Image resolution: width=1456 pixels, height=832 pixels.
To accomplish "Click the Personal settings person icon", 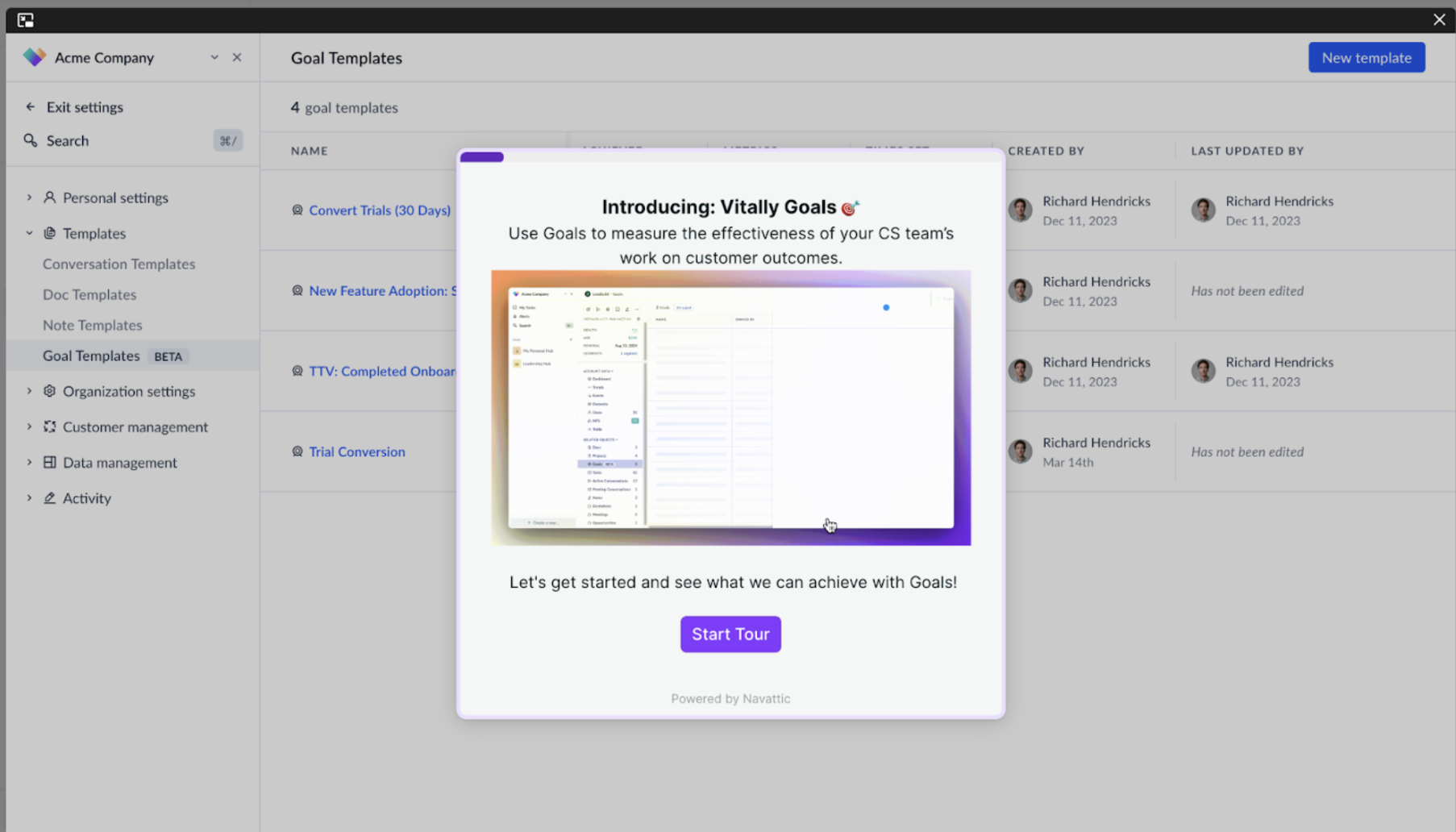I will [49, 198].
